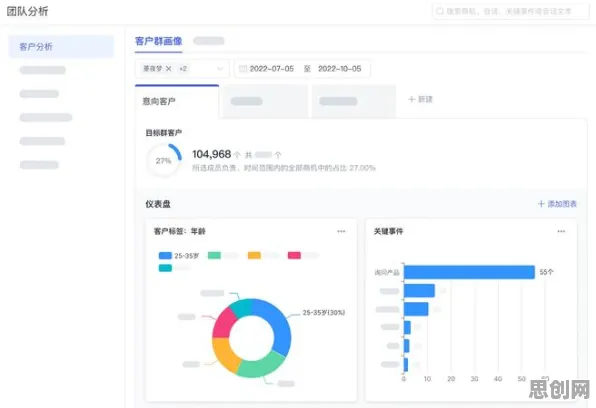Toggle the blue 25-35岁 legend swatch
The height and width of the screenshot is (408, 596).
pyautogui.click(x=165, y=256)
